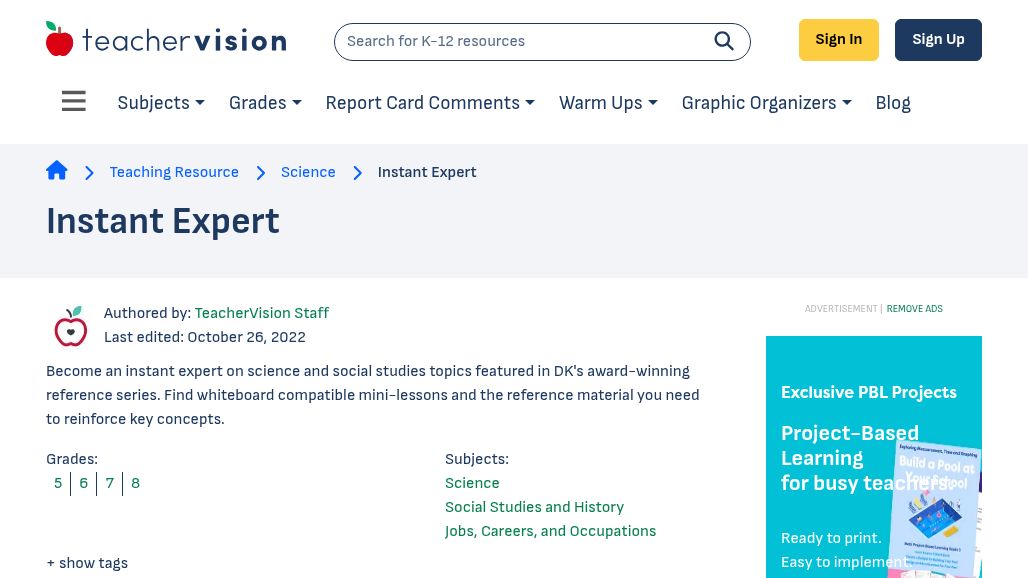Expand the show tags section
1028x578 pixels.
pyautogui.click(x=87, y=563)
